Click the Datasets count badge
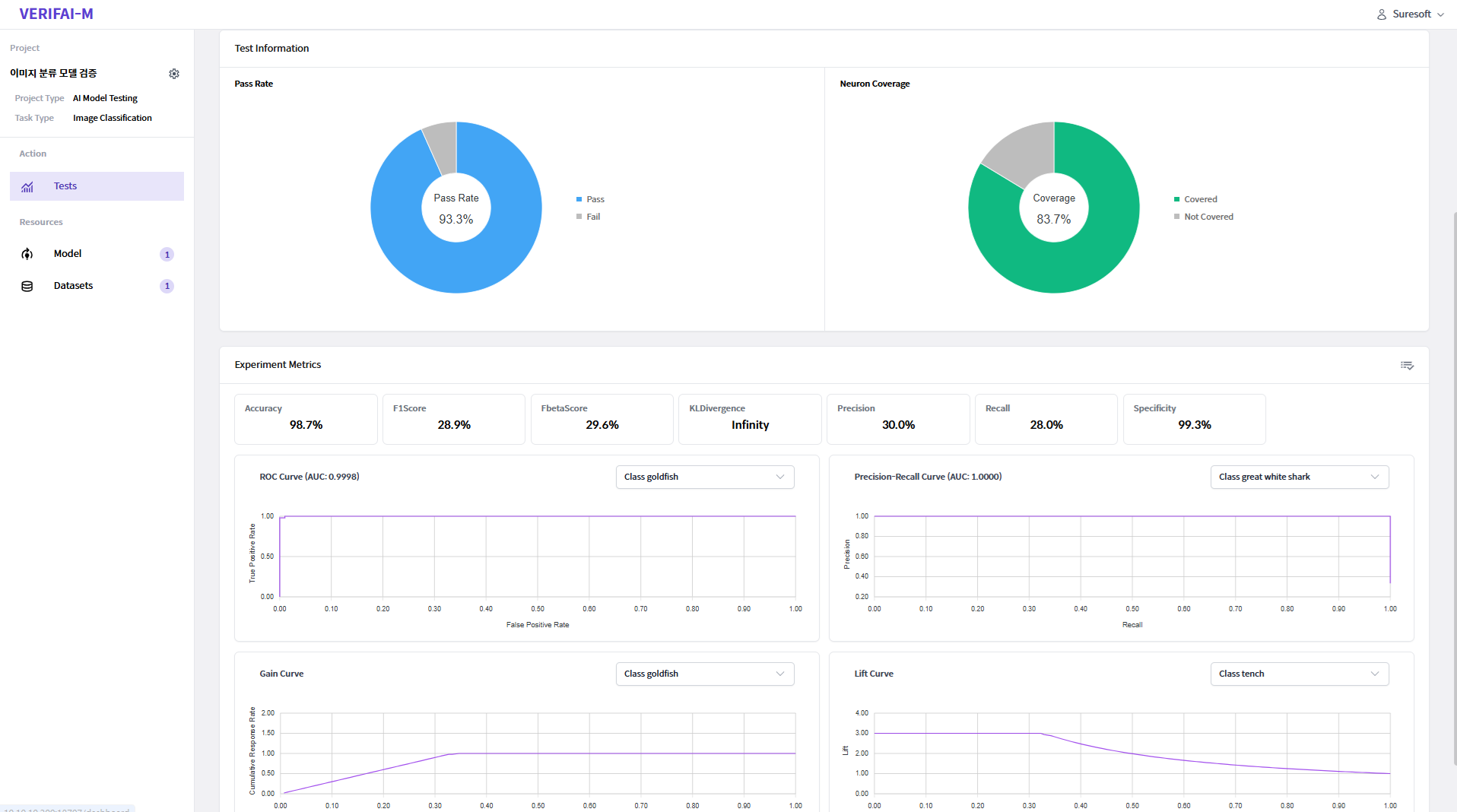 [167, 286]
